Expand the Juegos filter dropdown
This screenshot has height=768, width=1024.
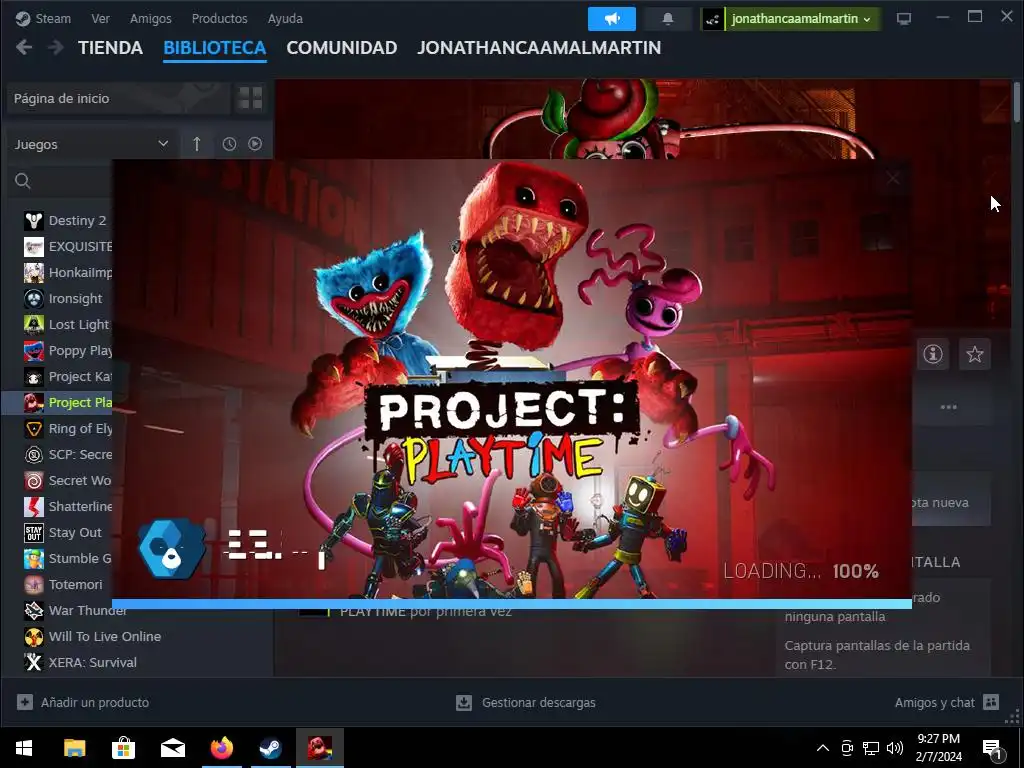click(91, 144)
